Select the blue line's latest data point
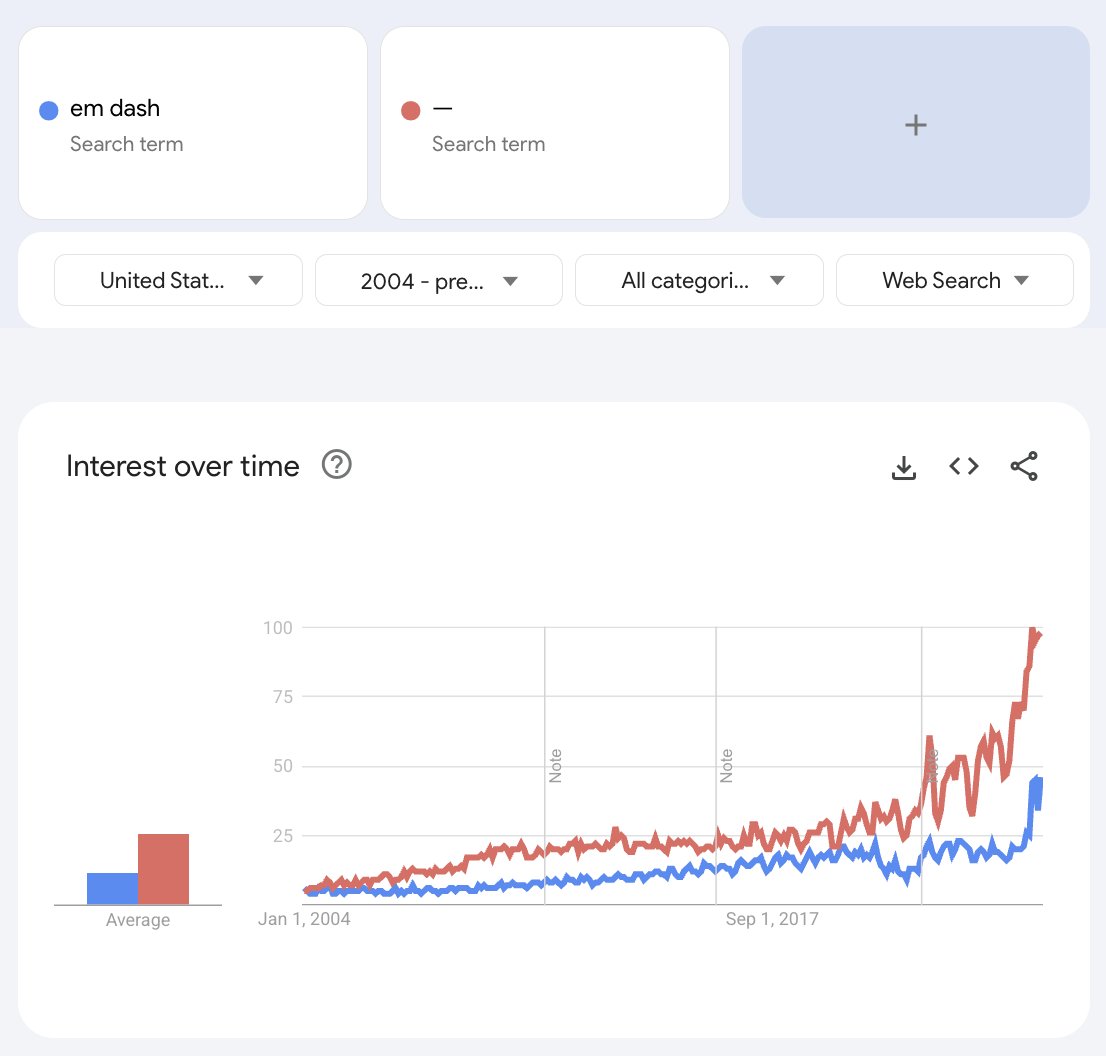Viewport: 1106px width, 1056px height. pos(1039,781)
